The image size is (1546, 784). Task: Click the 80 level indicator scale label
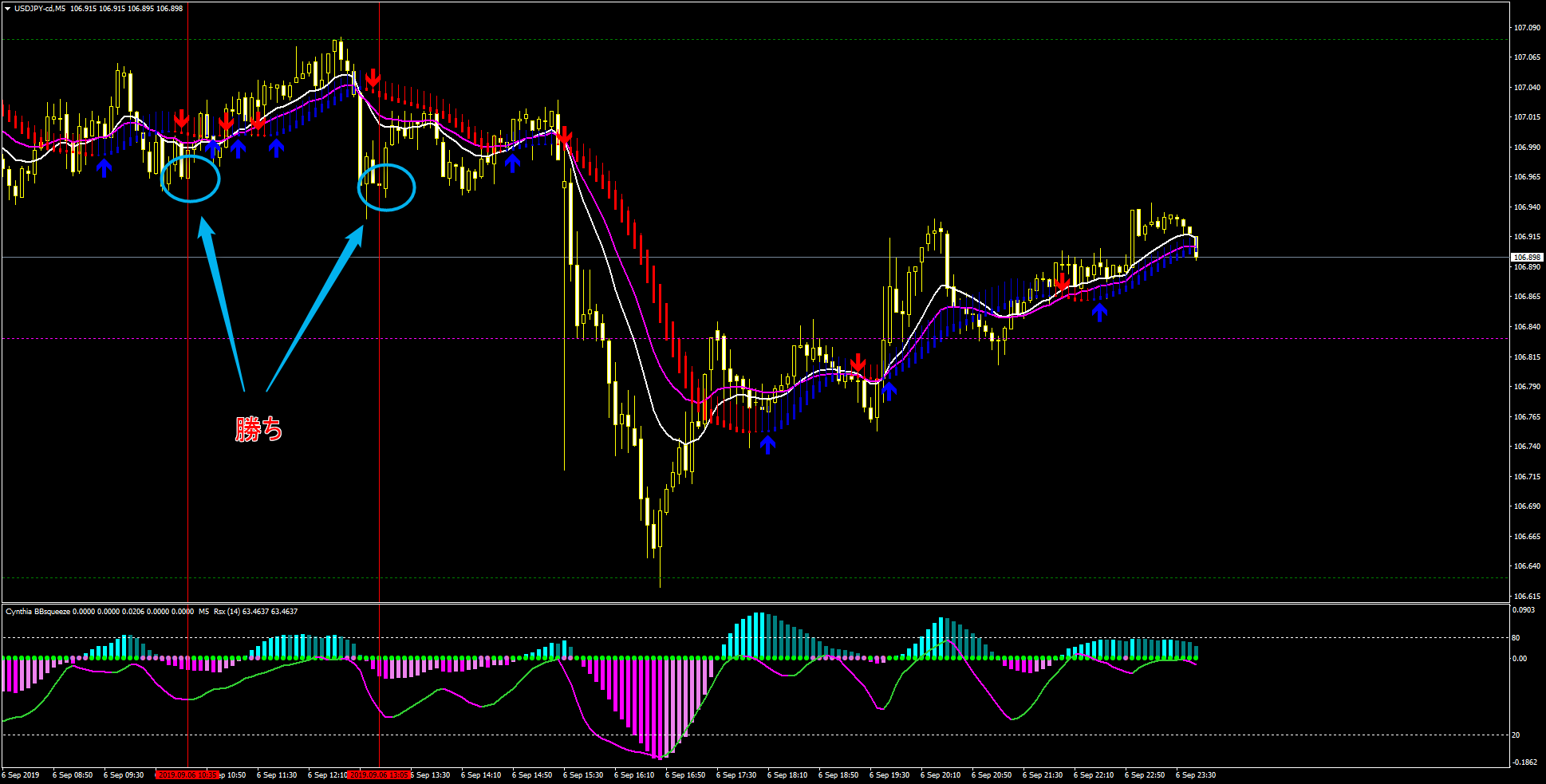pyautogui.click(x=1516, y=638)
